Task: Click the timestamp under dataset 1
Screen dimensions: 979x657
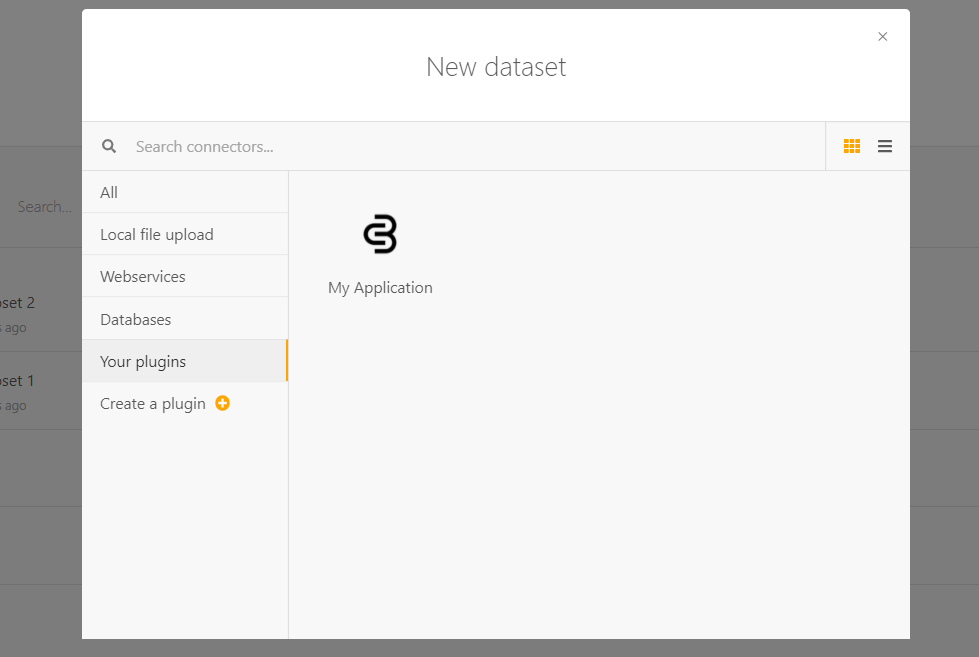Action: click(15, 405)
